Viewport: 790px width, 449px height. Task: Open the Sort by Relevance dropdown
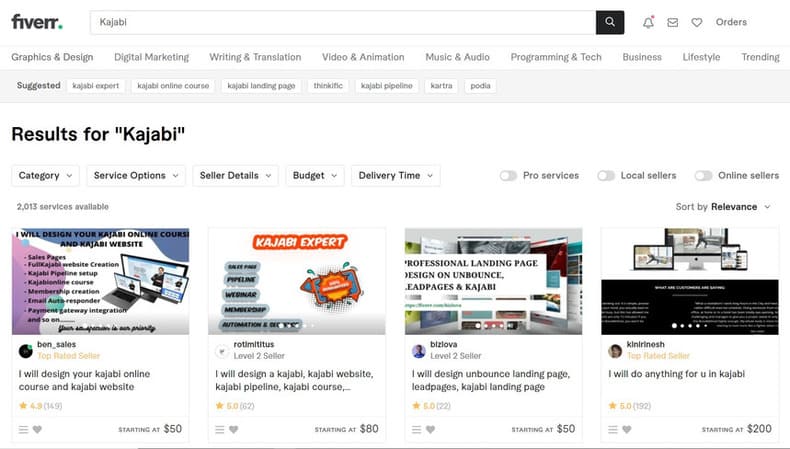(x=723, y=207)
